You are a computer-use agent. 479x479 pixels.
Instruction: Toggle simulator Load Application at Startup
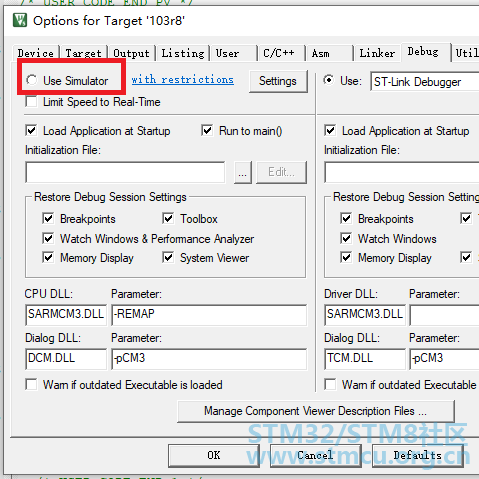[31, 130]
